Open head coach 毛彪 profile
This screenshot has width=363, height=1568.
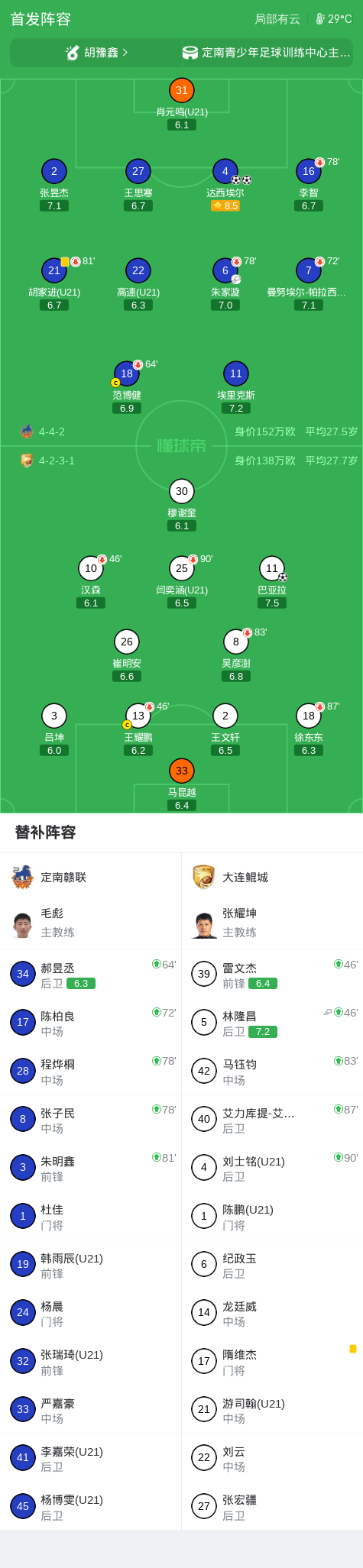[x=90, y=923]
